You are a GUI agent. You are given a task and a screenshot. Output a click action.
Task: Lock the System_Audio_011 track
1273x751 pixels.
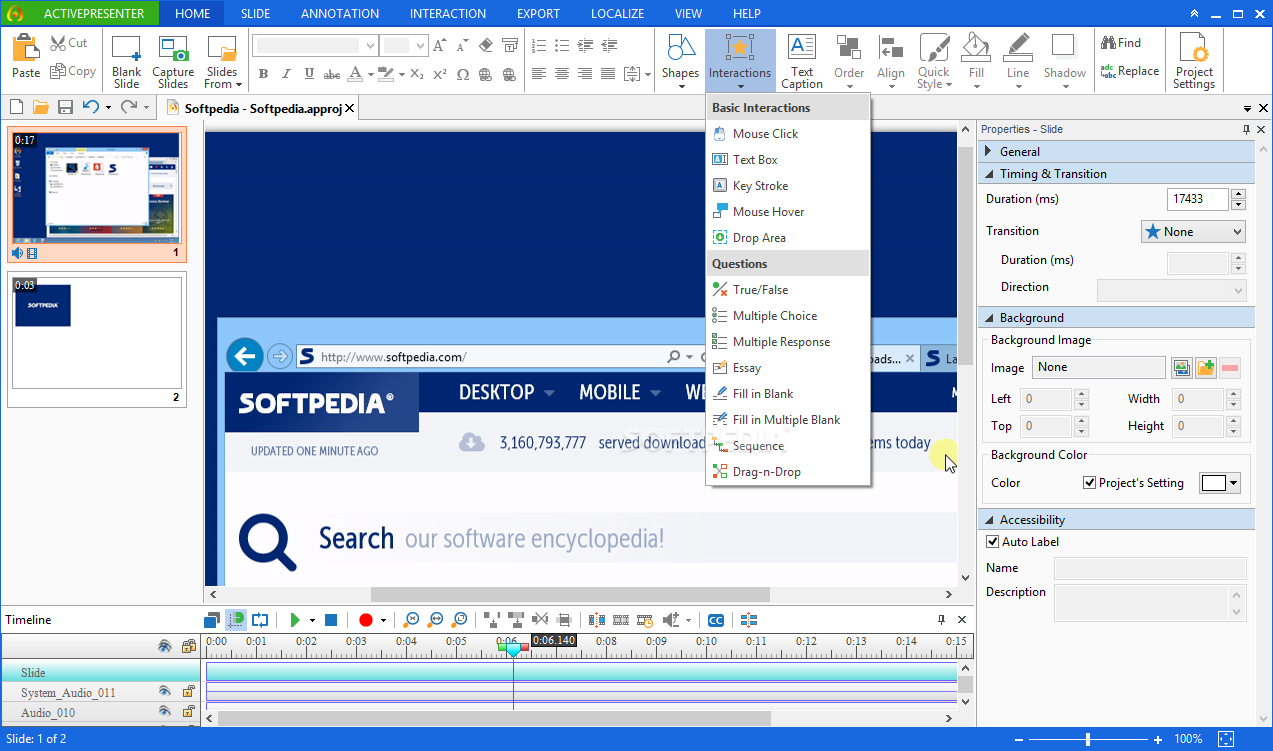pos(188,692)
